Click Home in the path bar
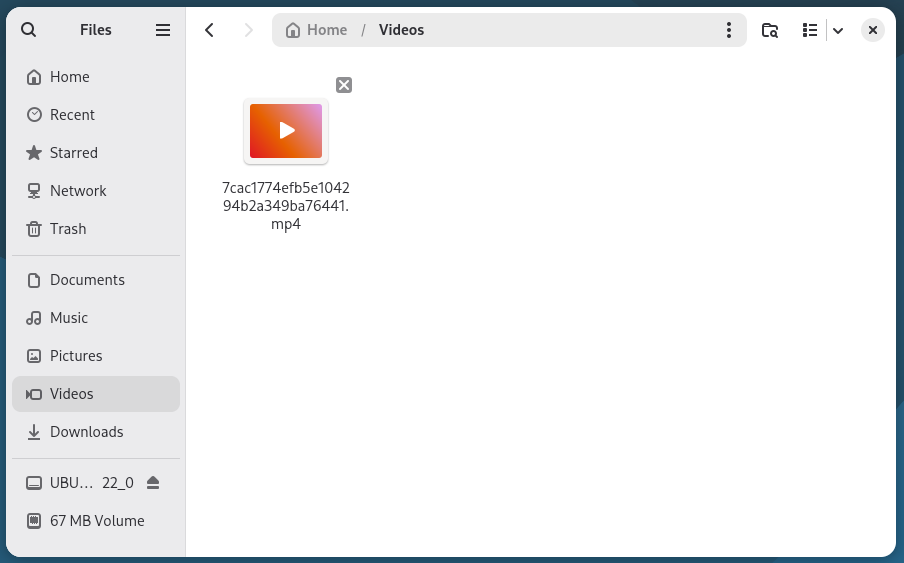Viewport: 904px width, 563px height. (x=317, y=30)
